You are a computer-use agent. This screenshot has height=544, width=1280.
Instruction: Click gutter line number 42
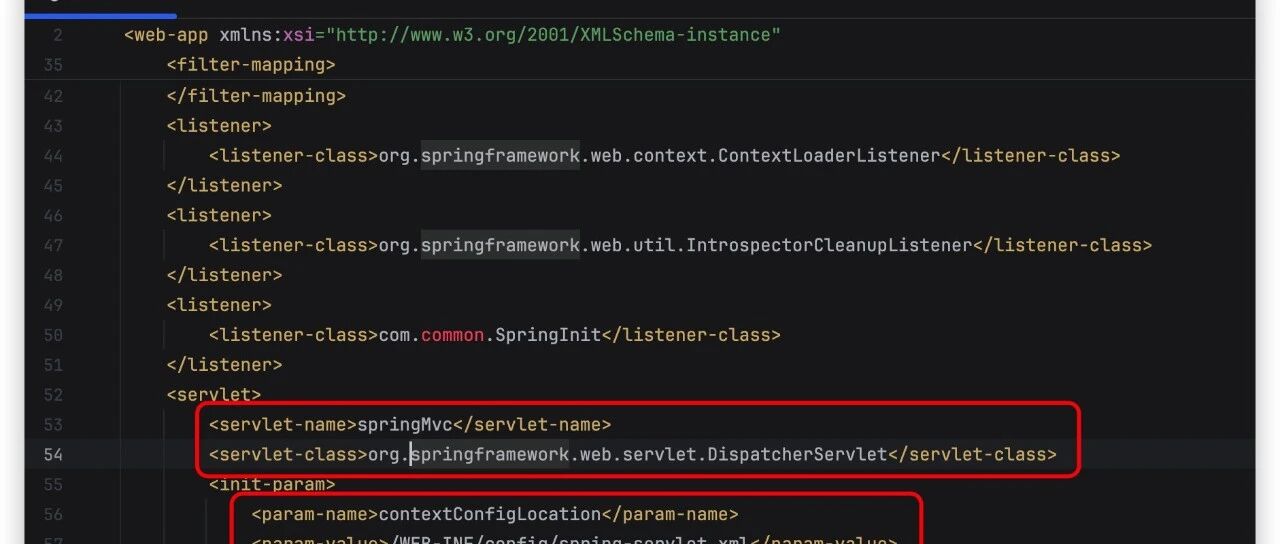52,96
